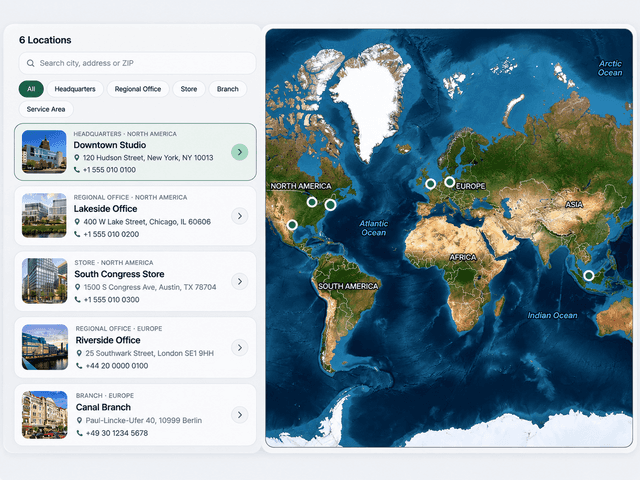640x480 pixels.
Task: Click address Paul-Lincke-Ufer 40, Berlin
Action: click(144, 420)
